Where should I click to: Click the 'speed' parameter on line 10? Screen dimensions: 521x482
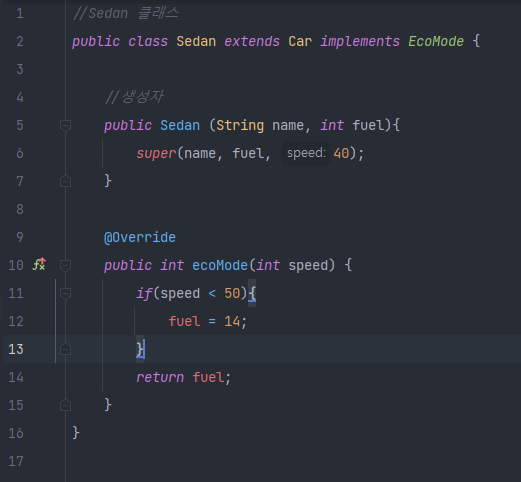[x=308, y=266]
